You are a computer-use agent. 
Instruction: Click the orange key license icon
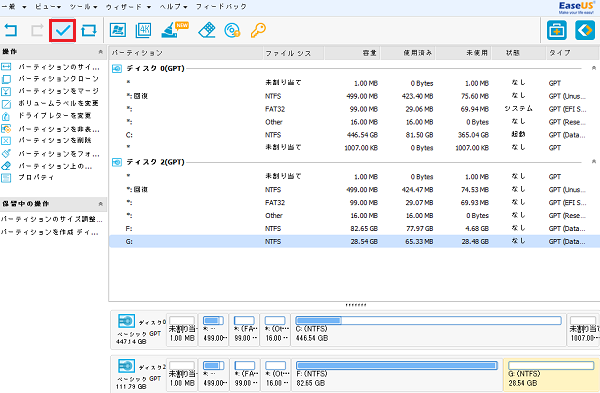[258, 30]
